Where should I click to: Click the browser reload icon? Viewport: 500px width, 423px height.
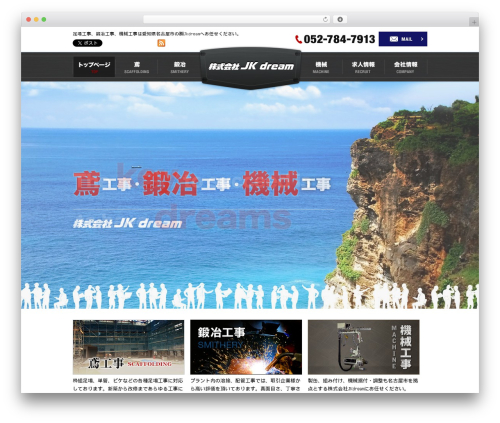(x=325, y=19)
